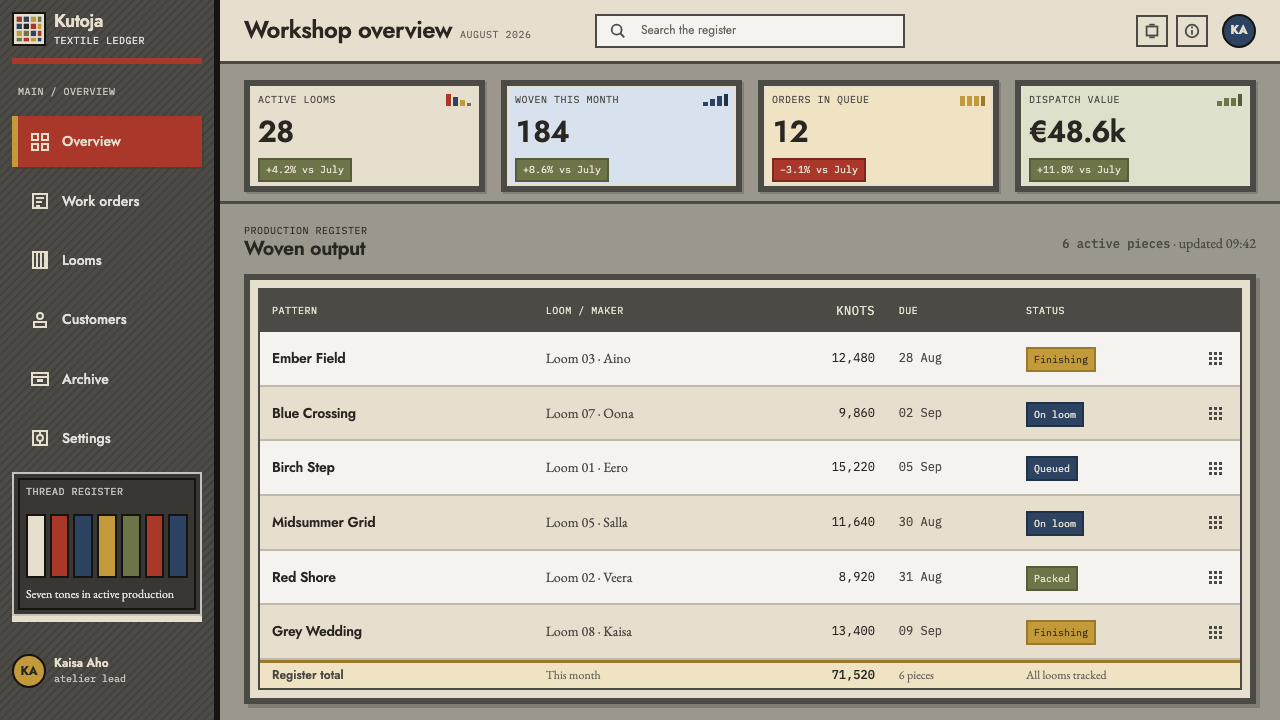This screenshot has width=1280, height=720.
Task: Choose the olive green thread swatch
Action: pos(130,546)
